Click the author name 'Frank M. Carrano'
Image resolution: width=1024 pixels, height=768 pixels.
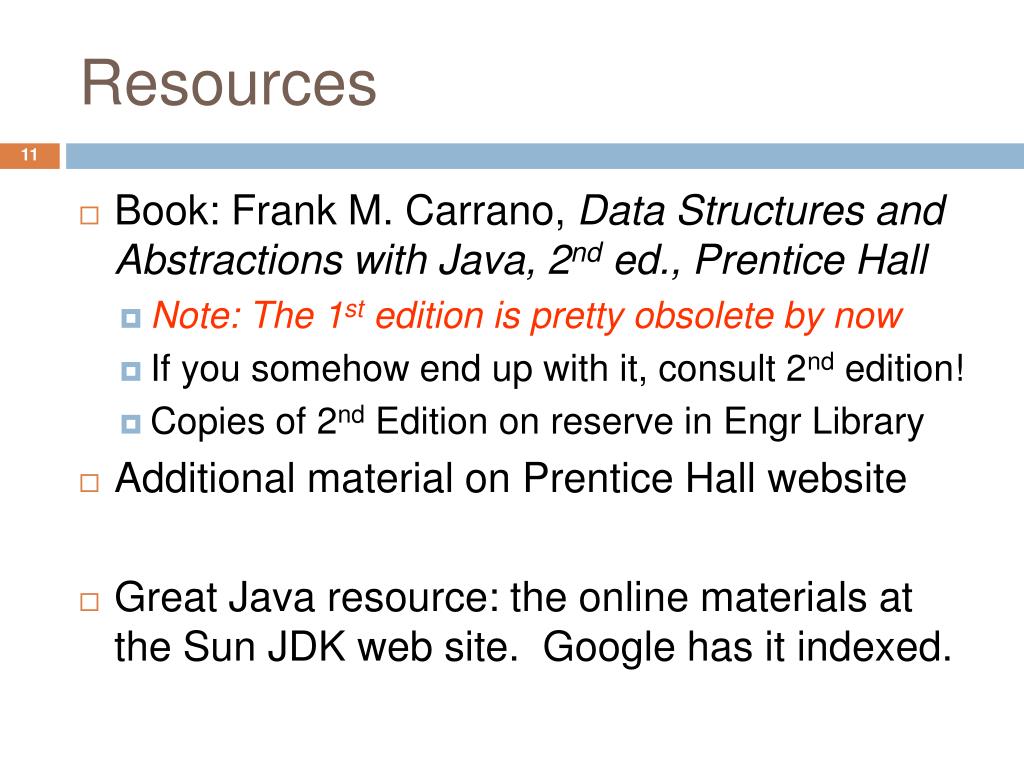click(399, 211)
